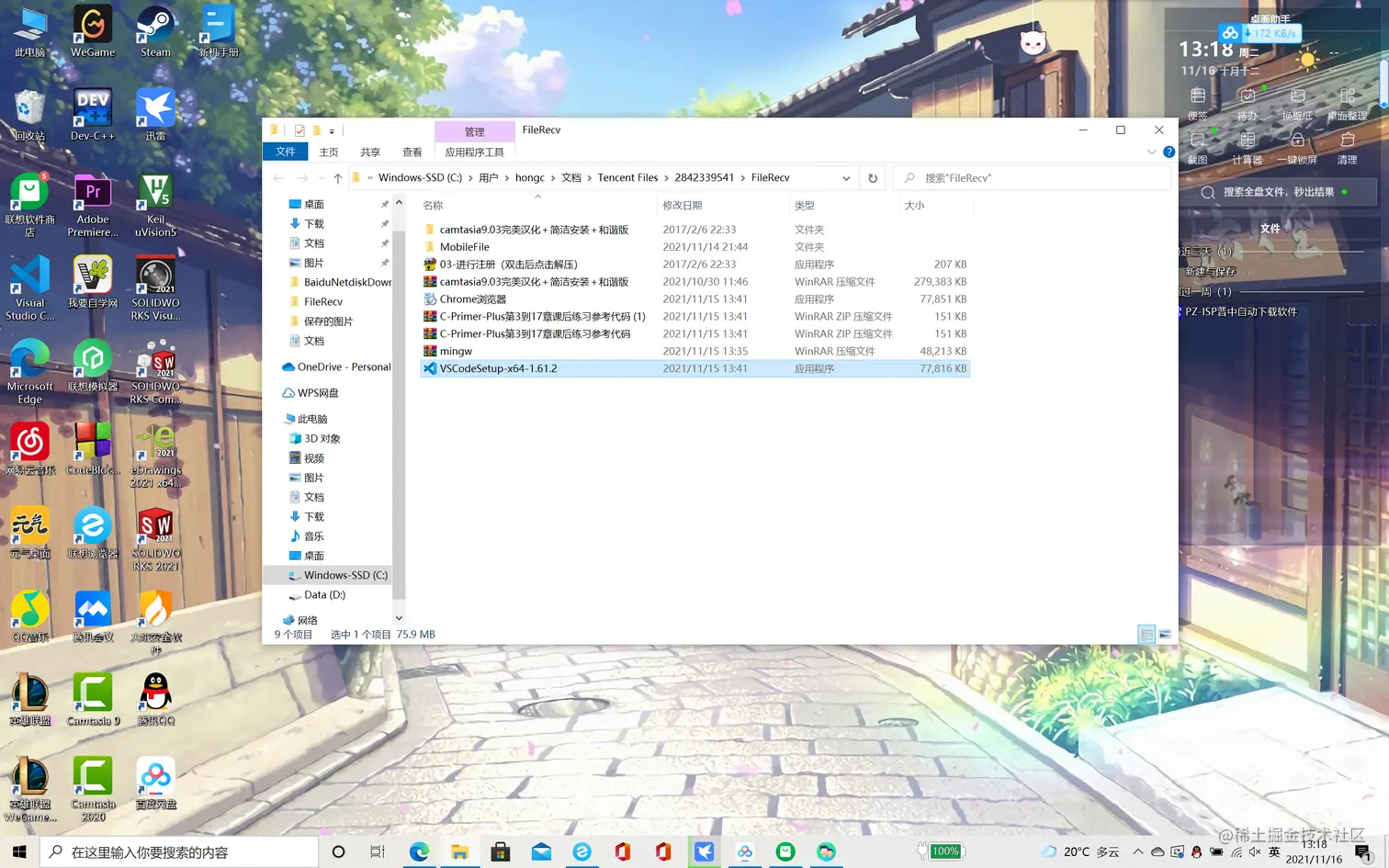
Task: Toggle properties checkmark in quick access toolbar
Action: [299, 130]
